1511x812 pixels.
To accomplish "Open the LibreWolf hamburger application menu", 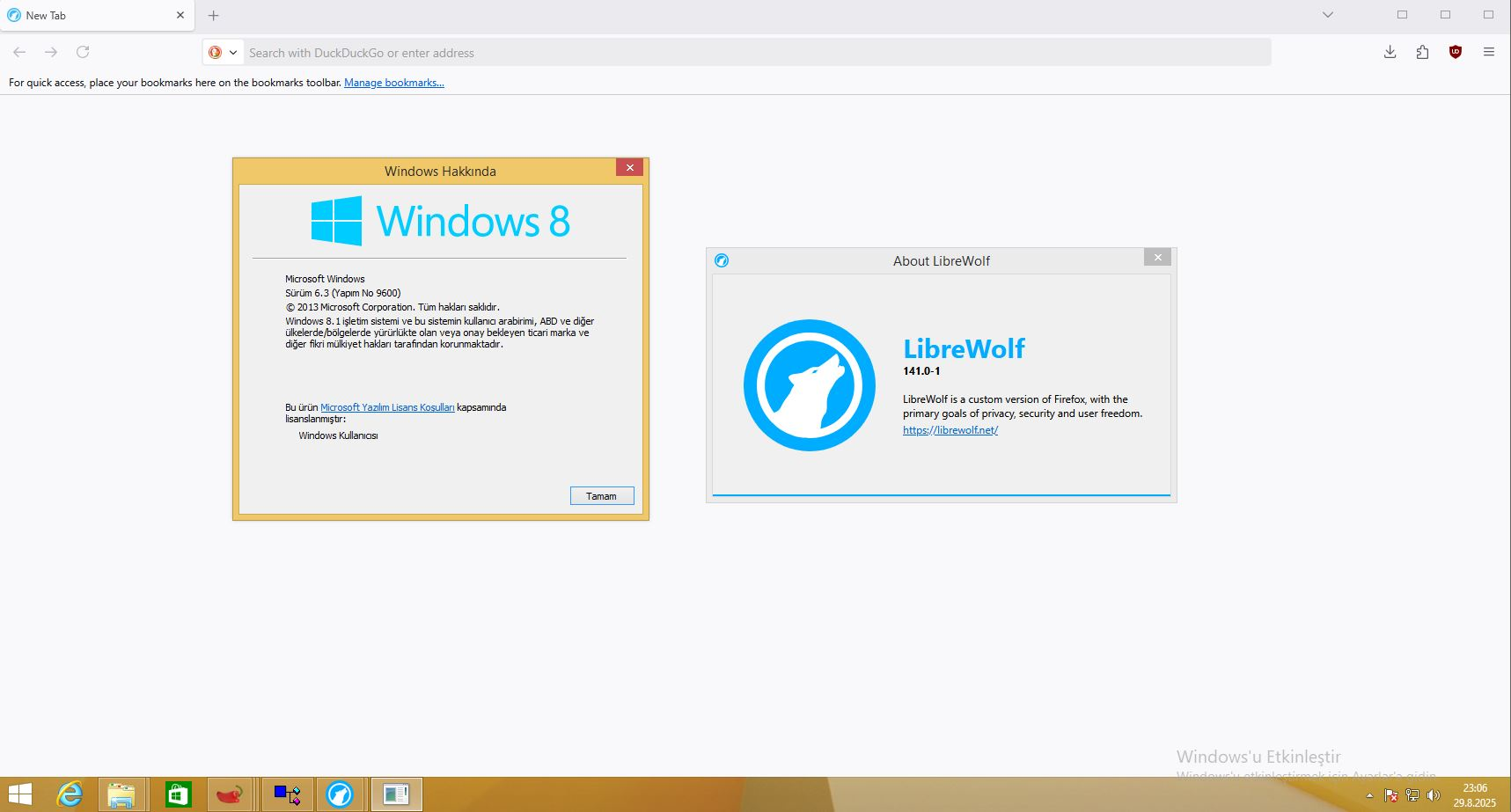I will pos(1489,53).
